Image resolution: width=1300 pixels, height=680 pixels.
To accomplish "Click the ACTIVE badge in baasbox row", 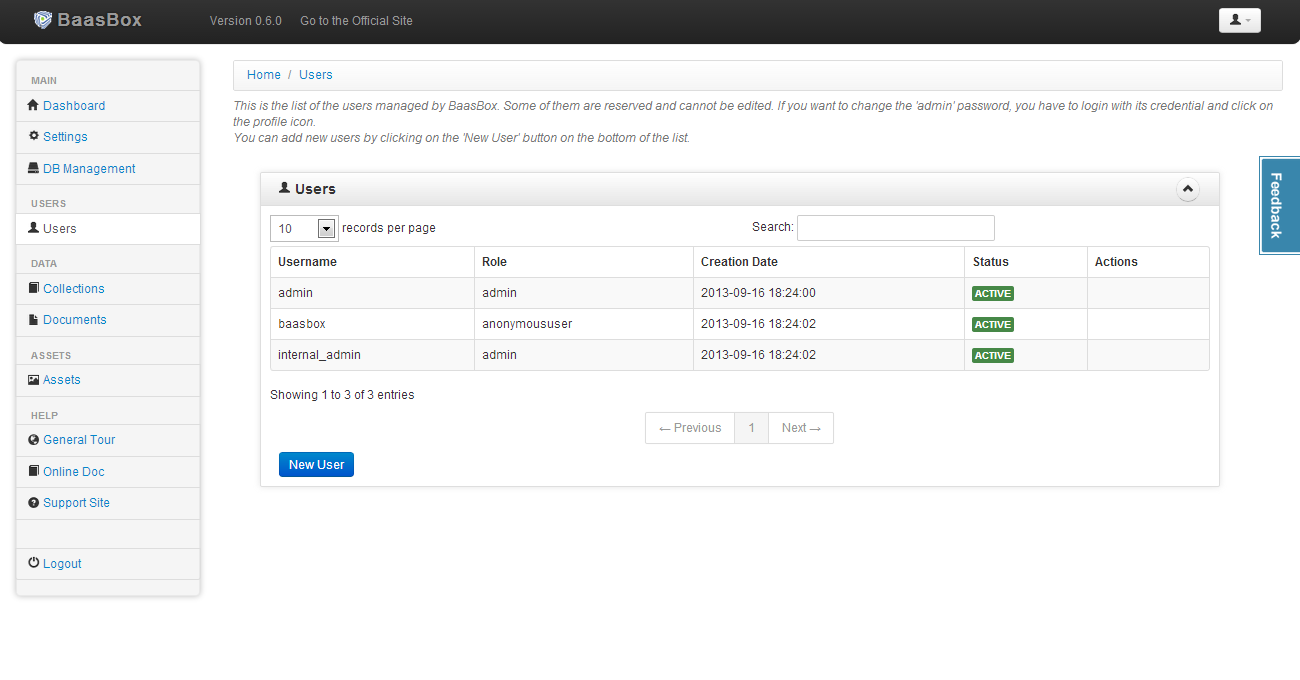I will point(993,324).
